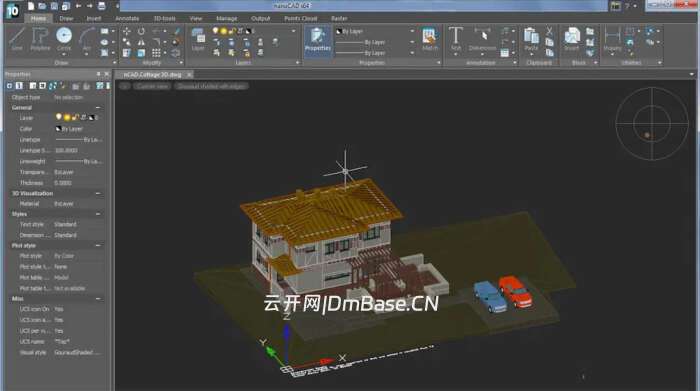
Task: Expand the Circle tool dropdown arrow
Action: [64, 54]
